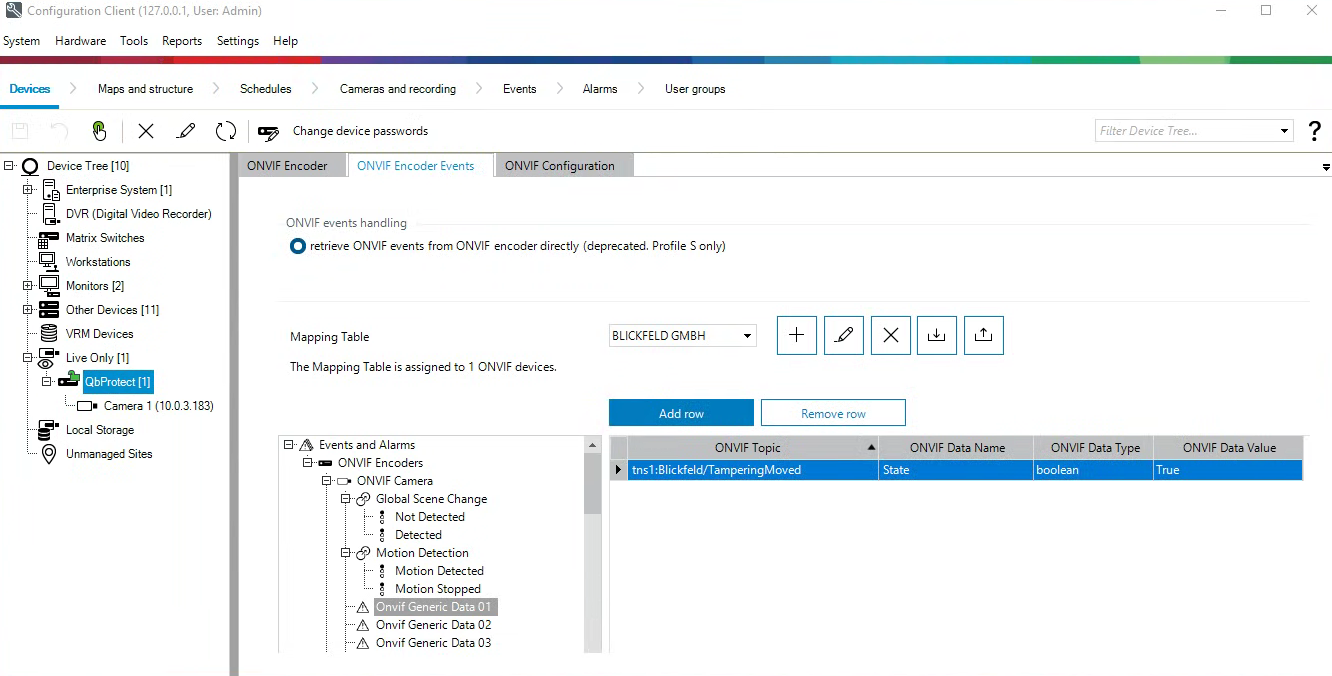Screen dimensions: 1332x676
Task: Open the Filter Device Tree dropdown arrow
Action: click(x=1285, y=131)
